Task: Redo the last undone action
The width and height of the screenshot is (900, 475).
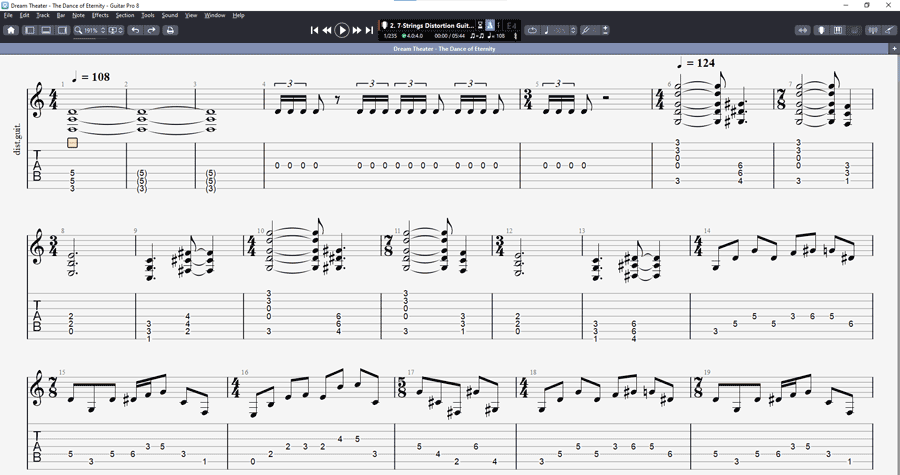Action: (x=152, y=30)
